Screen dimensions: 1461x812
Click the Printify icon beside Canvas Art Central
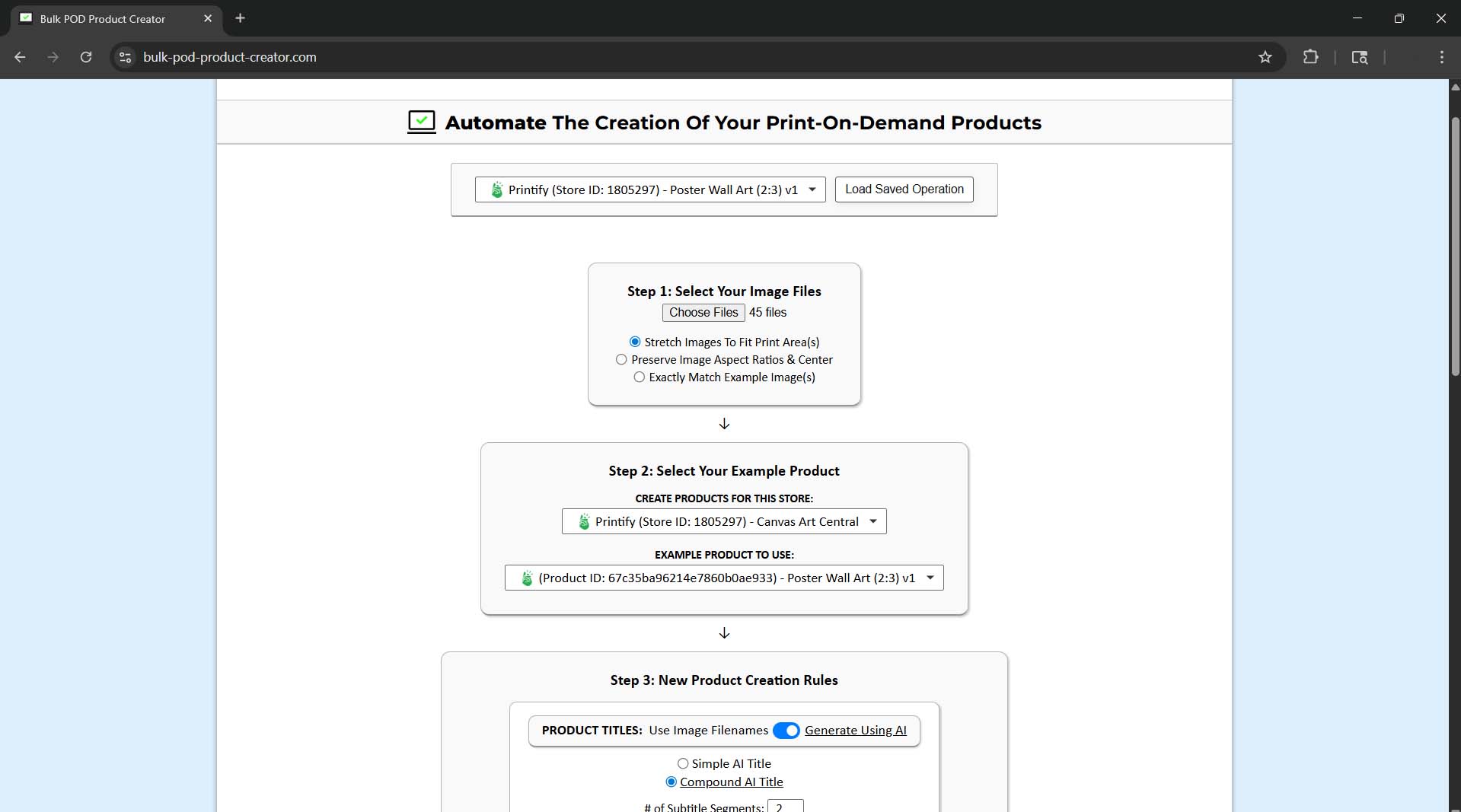(x=583, y=522)
